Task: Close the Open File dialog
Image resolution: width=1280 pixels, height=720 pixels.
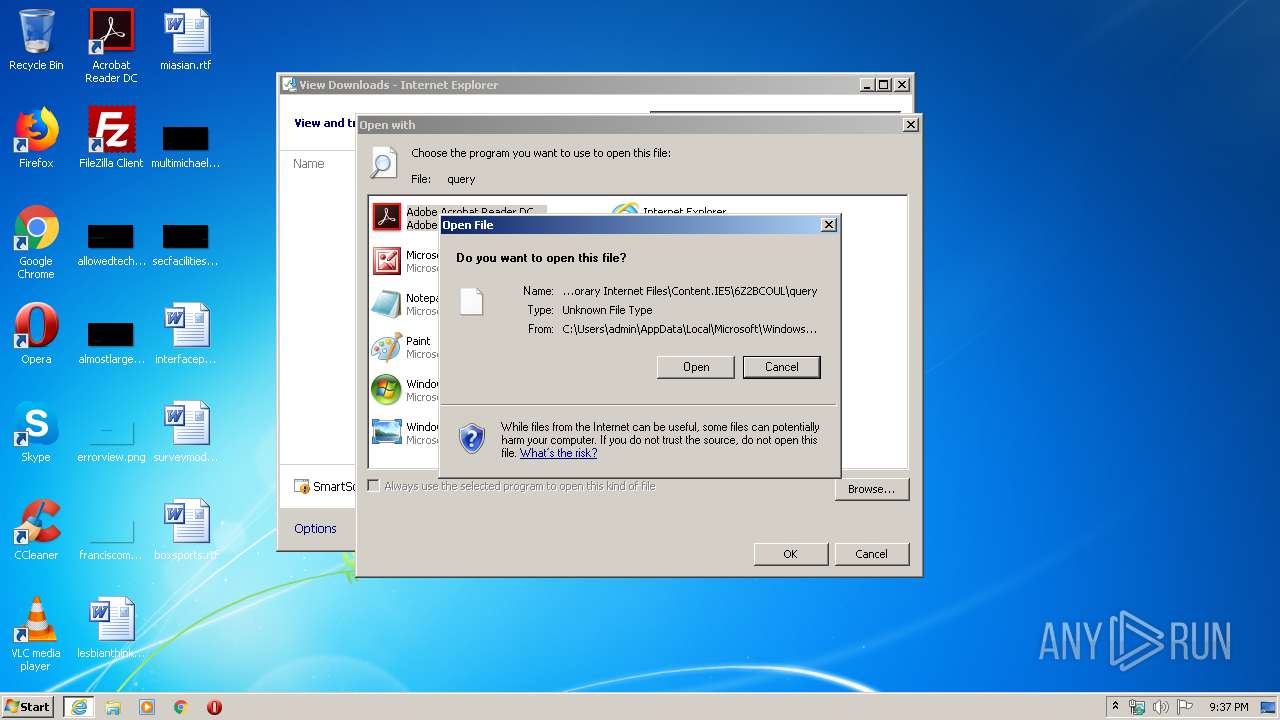Action: [829, 225]
